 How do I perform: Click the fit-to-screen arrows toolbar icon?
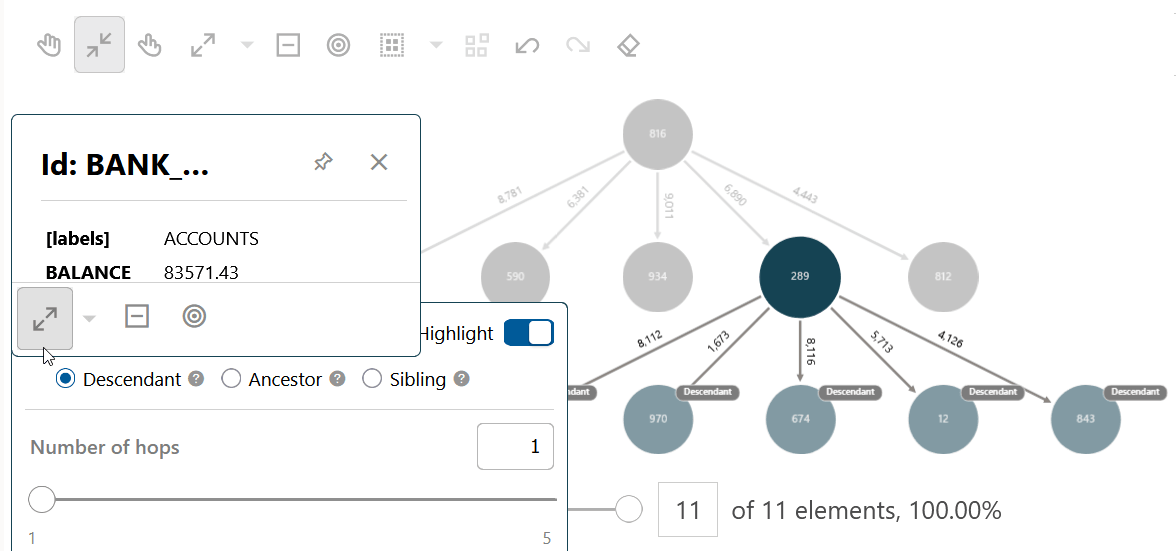pyautogui.click(x=99, y=45)
